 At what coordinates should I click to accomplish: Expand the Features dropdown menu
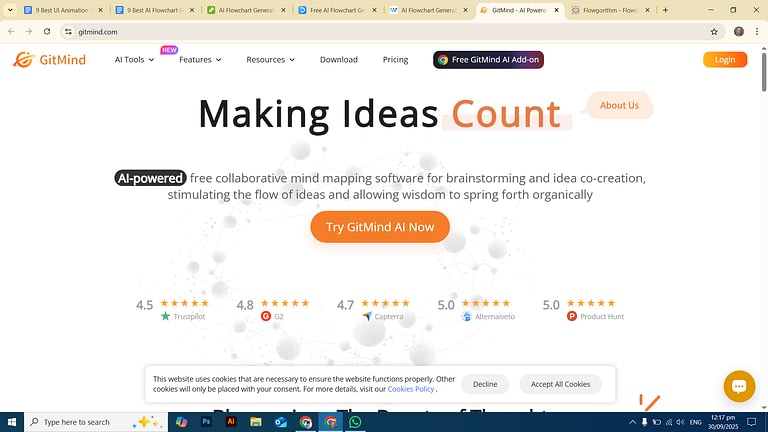(x=200, y=60)
